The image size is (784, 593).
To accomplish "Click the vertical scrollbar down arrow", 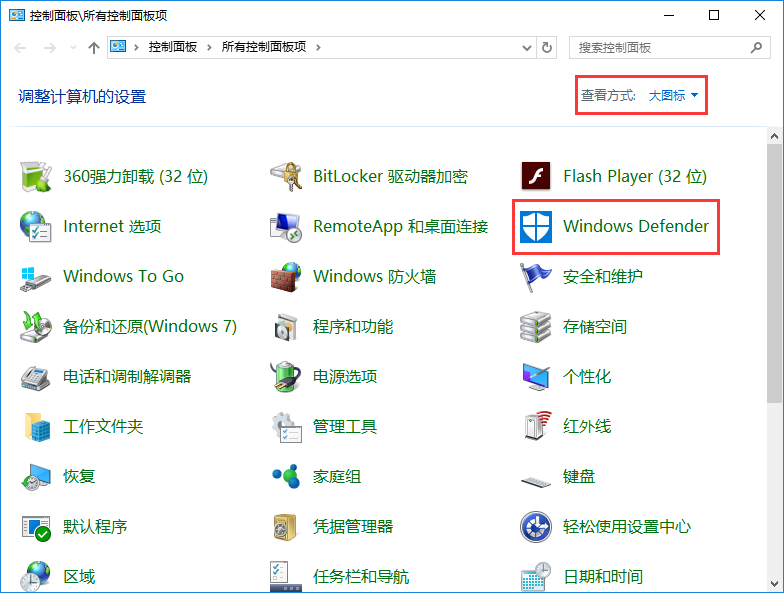I will [x=775, y=584].
